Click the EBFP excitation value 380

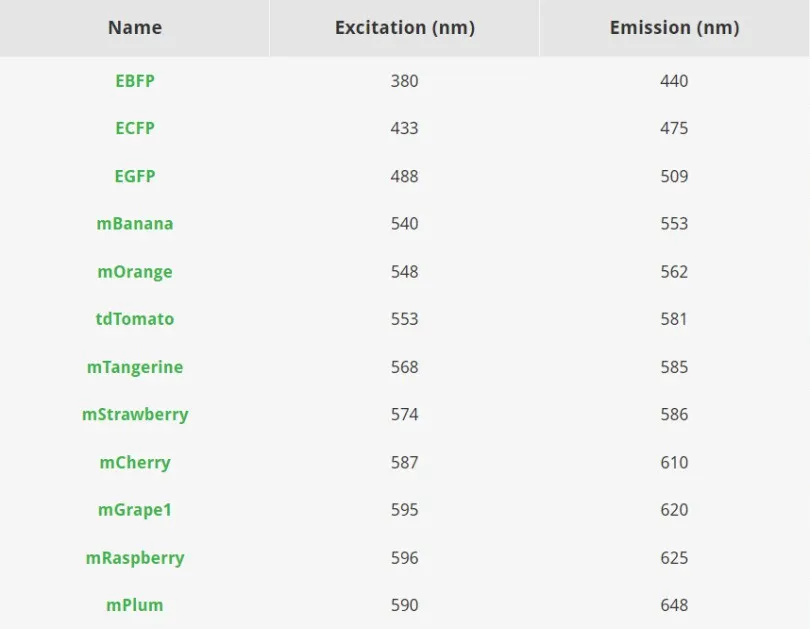coord(404,81)
